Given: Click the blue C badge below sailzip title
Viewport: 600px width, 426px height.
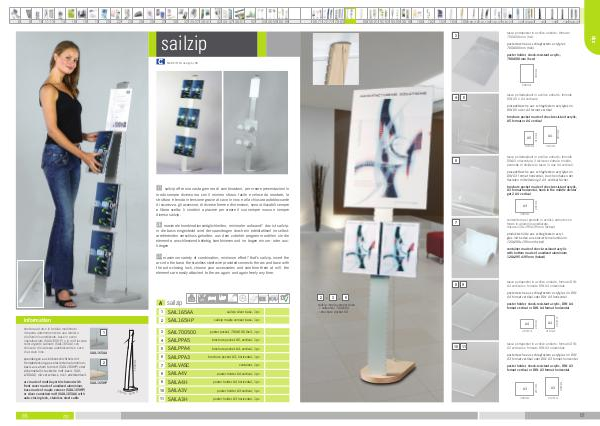Looking at the screenshot, I should 160,61.
